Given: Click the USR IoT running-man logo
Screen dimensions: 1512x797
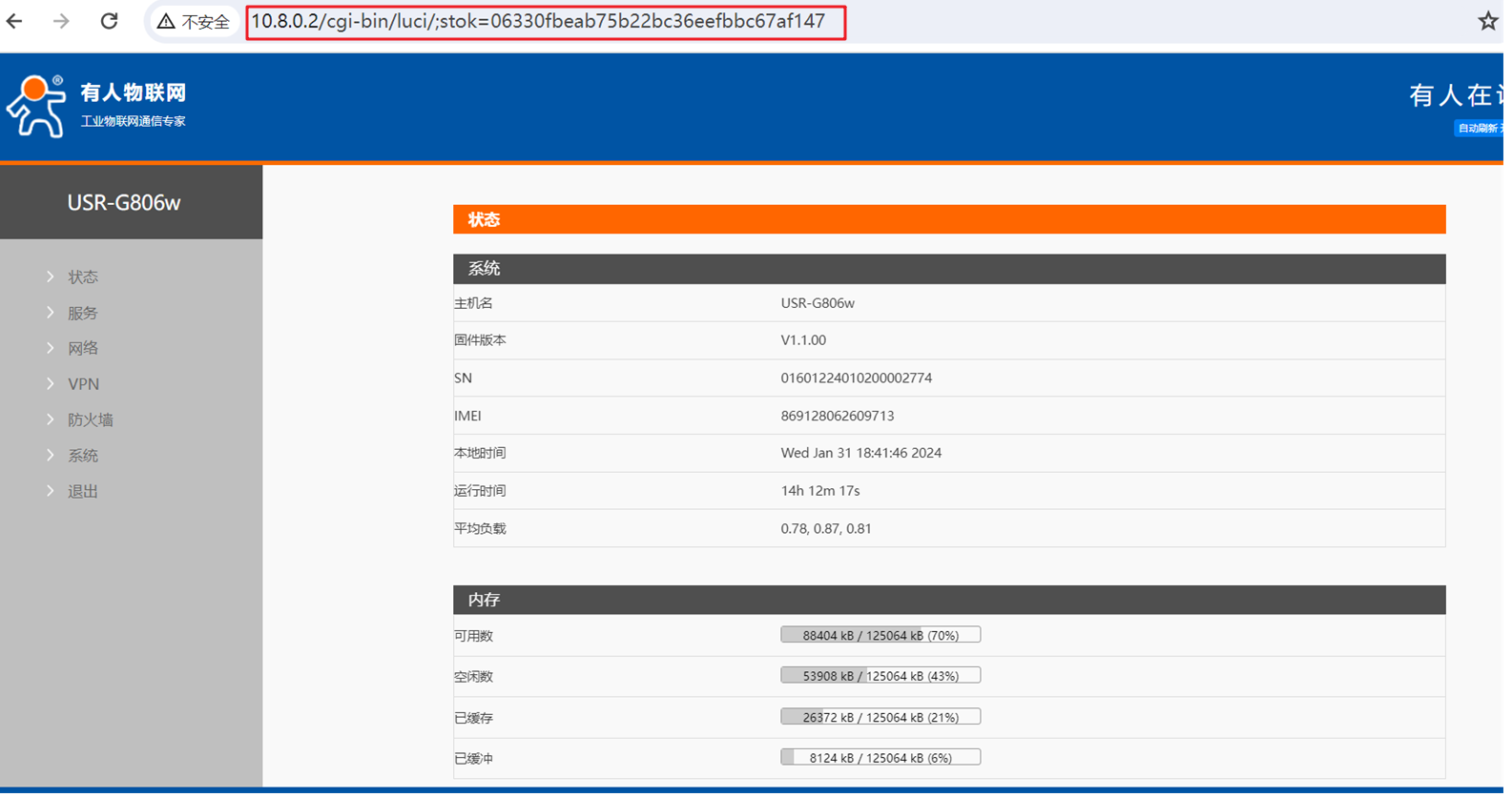Looking at the screenshot, I should [36, 106].
